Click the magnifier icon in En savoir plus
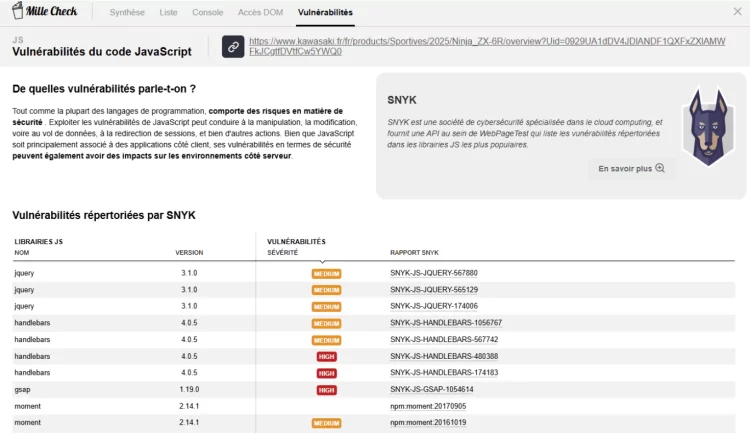750x434 pixels. coord(660,168)
